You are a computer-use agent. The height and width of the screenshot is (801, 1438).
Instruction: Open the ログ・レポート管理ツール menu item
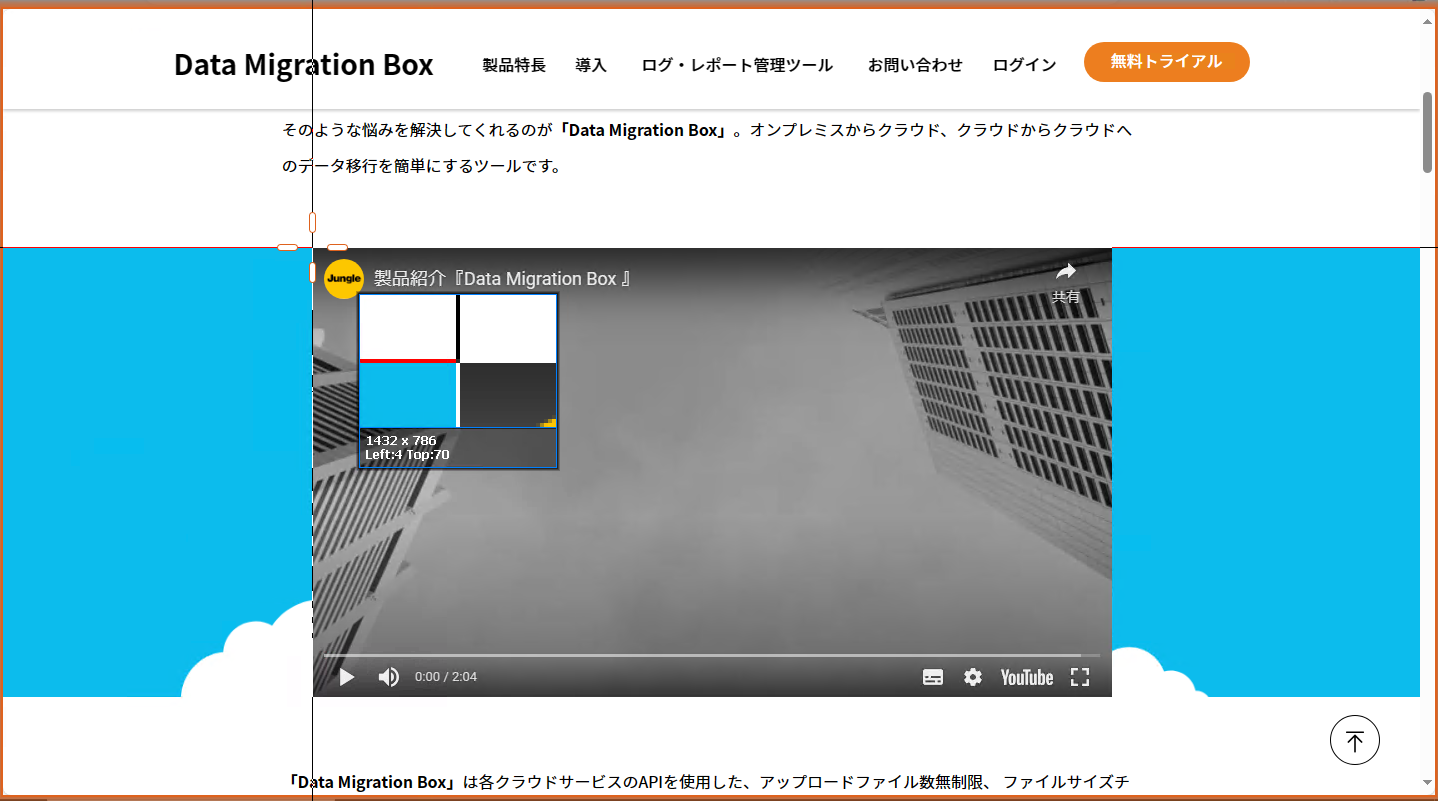click(x=737, y=65)
